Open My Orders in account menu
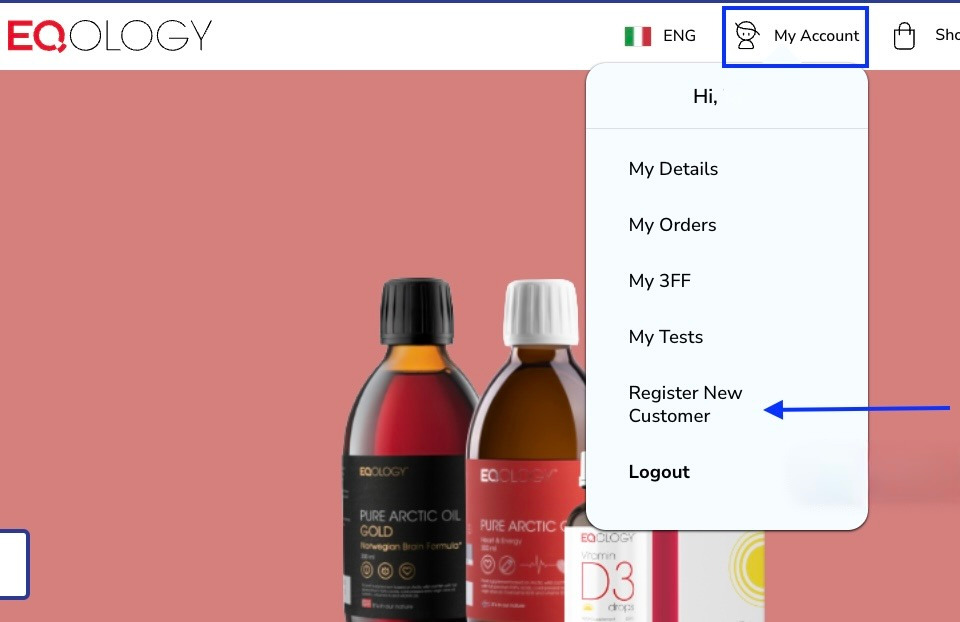The height and width of the screenshot is (622, 960). [x=672, y=225]
